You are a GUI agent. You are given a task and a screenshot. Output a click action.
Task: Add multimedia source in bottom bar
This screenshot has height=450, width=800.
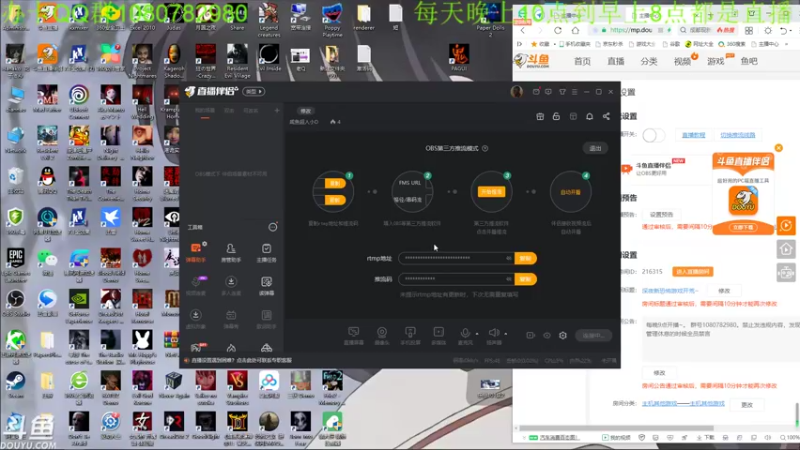coord(438,335)
